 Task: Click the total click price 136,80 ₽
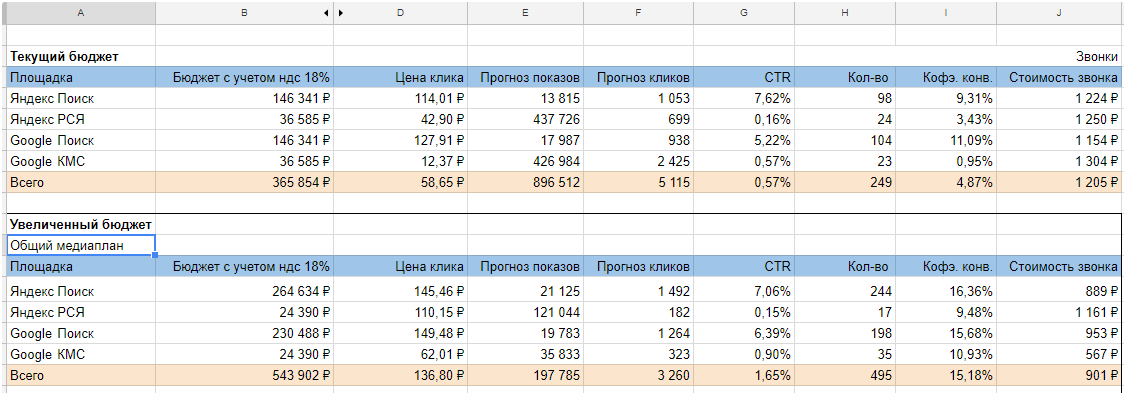pyautogui.click(x=401, y=376)
